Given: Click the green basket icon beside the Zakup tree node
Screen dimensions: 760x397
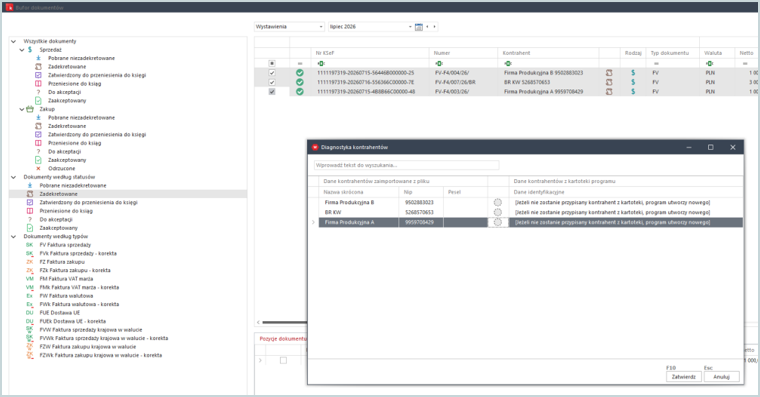Looking at the screenshot, I should 30,109.
